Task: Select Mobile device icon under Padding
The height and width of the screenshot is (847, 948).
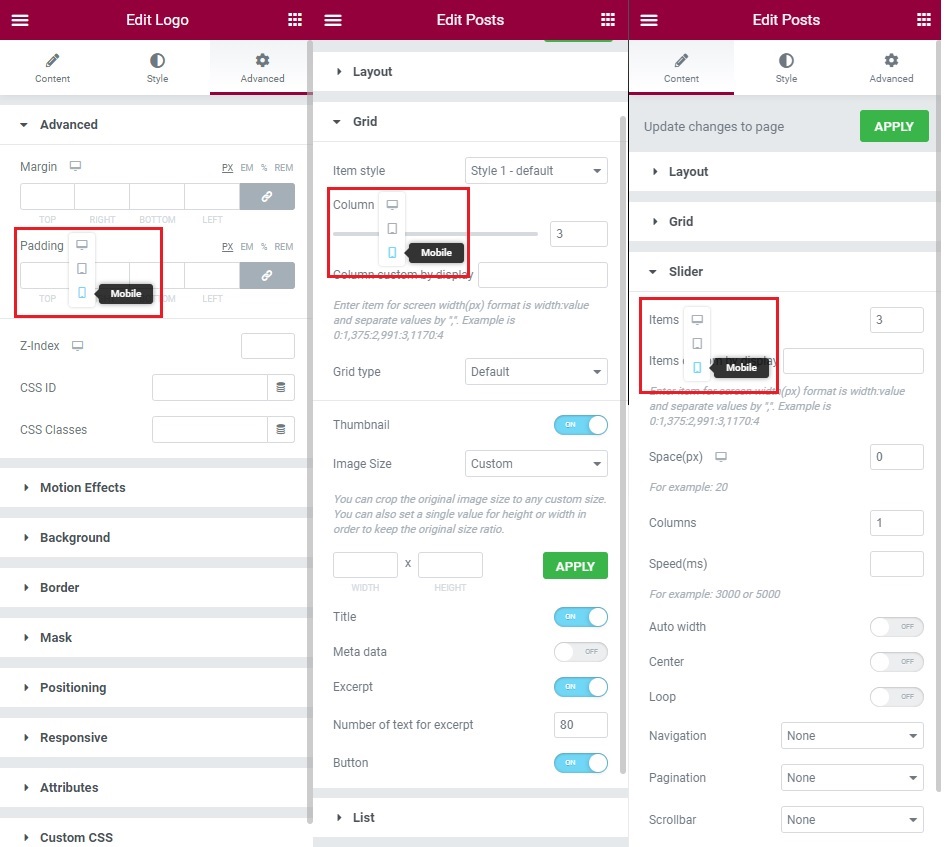Action: coord(82,293)
